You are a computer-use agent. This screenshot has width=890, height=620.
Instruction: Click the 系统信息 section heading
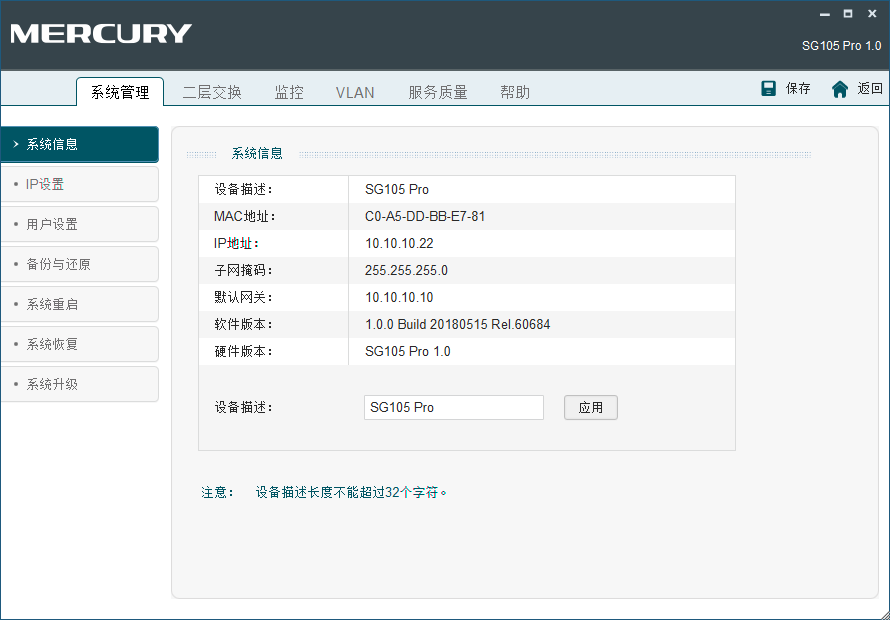pos(257,153)
